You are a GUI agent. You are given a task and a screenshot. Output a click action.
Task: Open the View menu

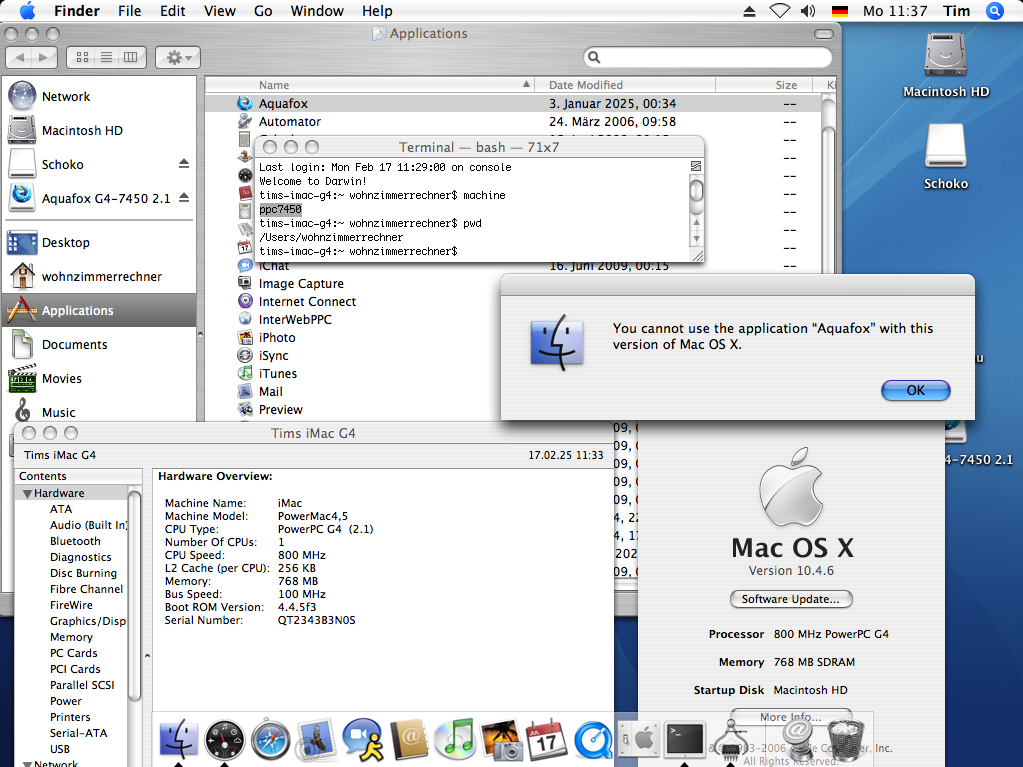tap(219, 11)
